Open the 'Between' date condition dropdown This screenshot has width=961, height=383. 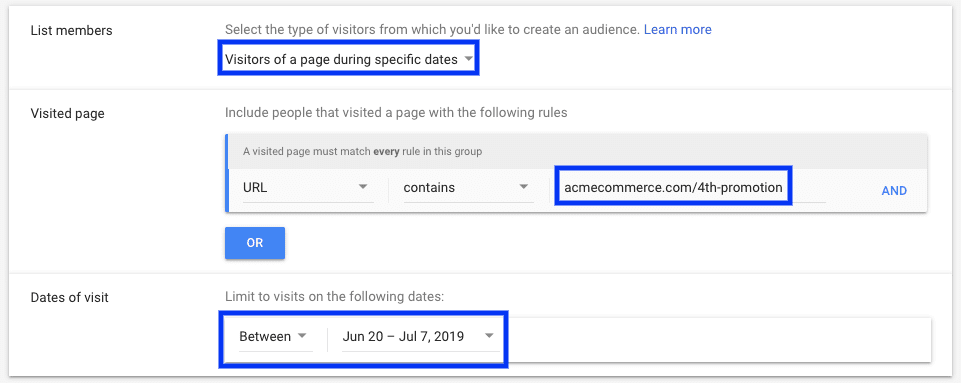tap(275, 336)
